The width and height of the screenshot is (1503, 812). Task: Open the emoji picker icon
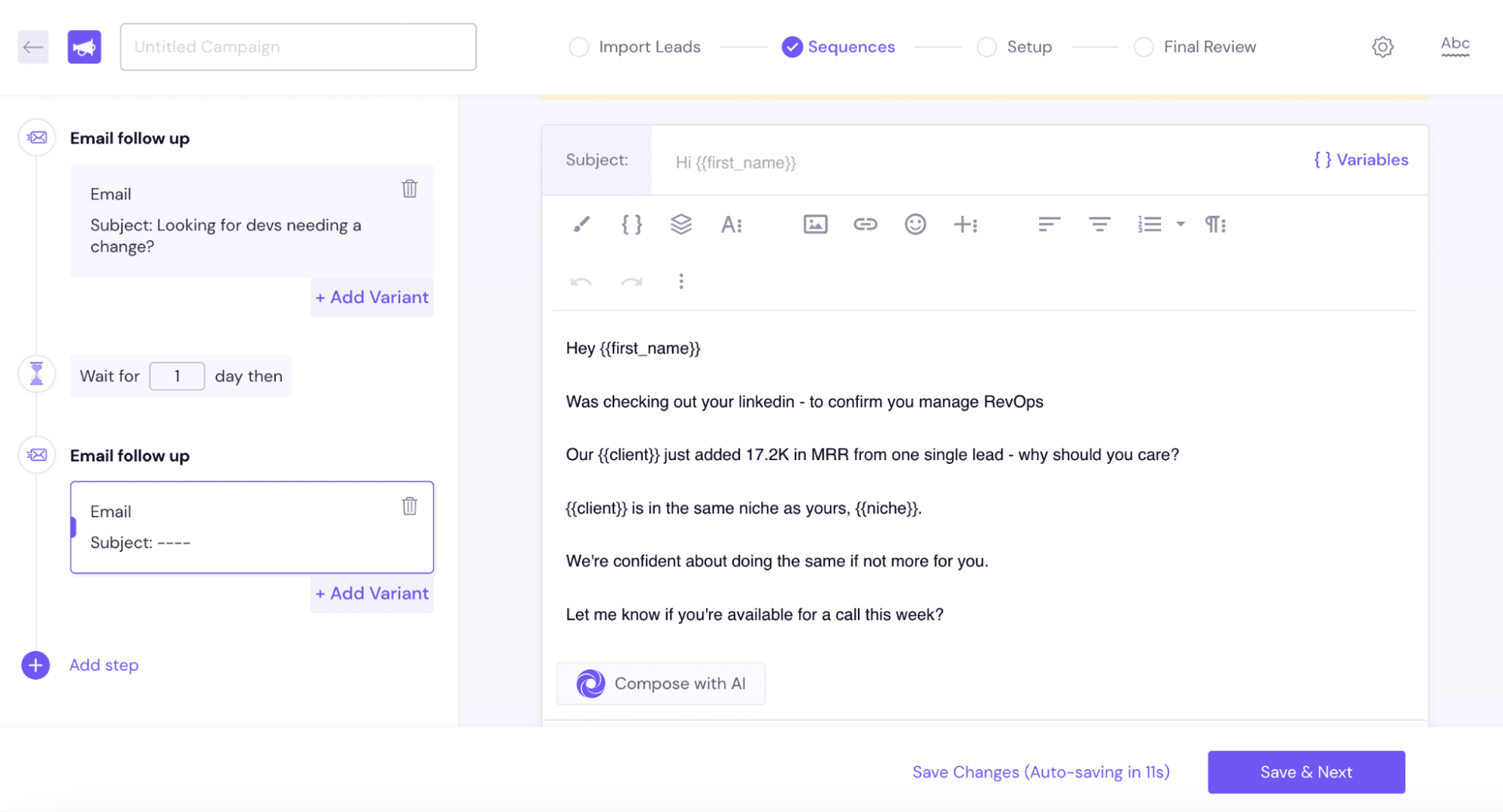[x=915, y=224]
